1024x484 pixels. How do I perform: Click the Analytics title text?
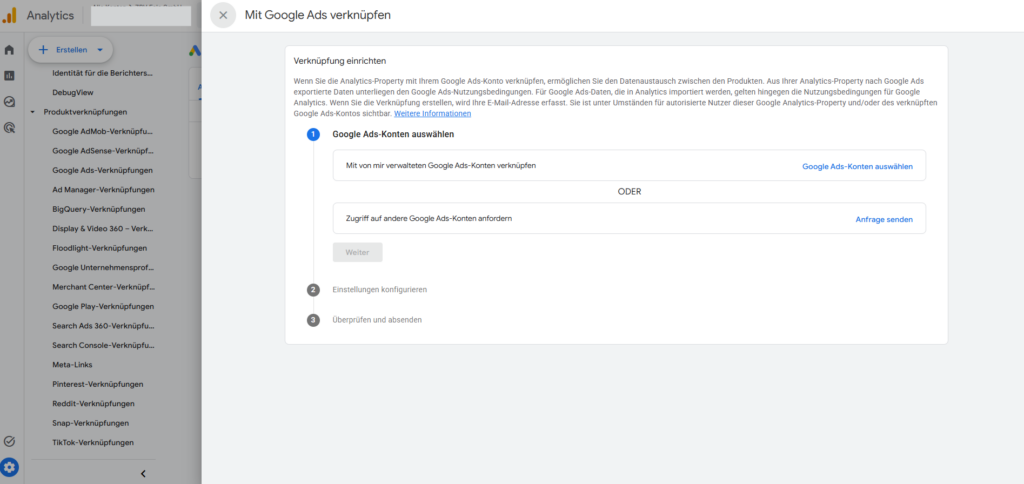point(50,16)
